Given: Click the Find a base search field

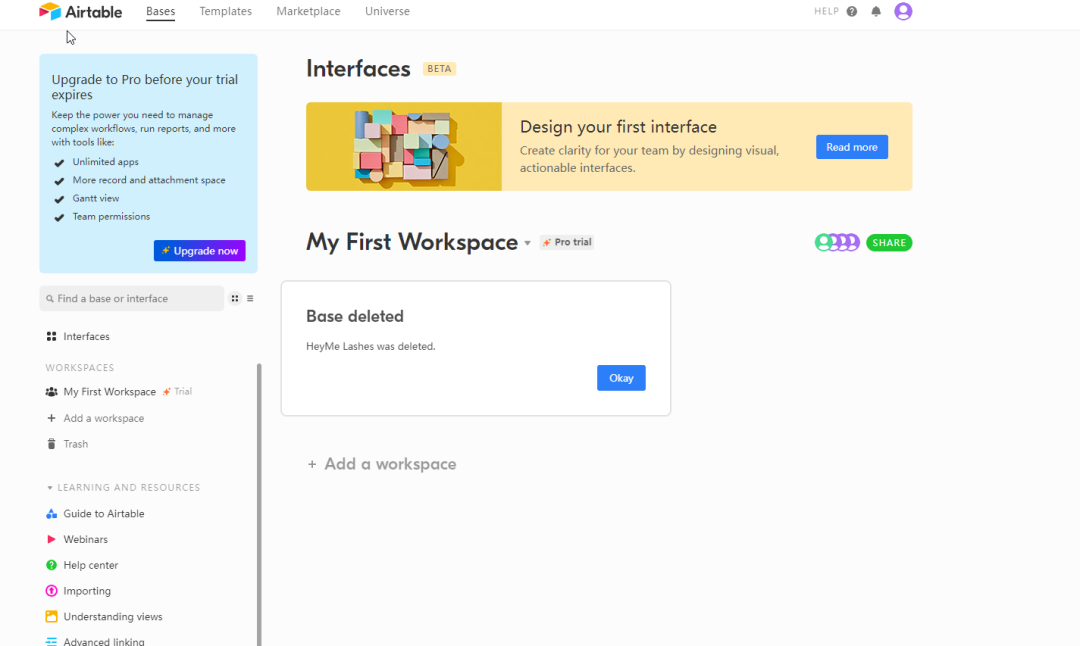Looking at the screenshot, I should (132, 298).
